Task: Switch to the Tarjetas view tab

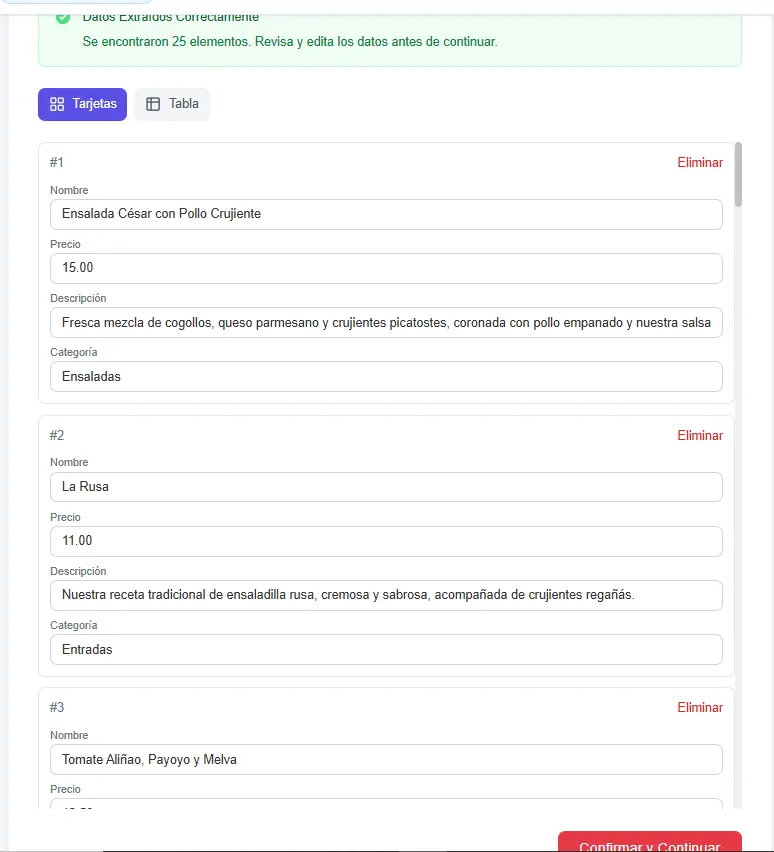Action: click(82, 104)
